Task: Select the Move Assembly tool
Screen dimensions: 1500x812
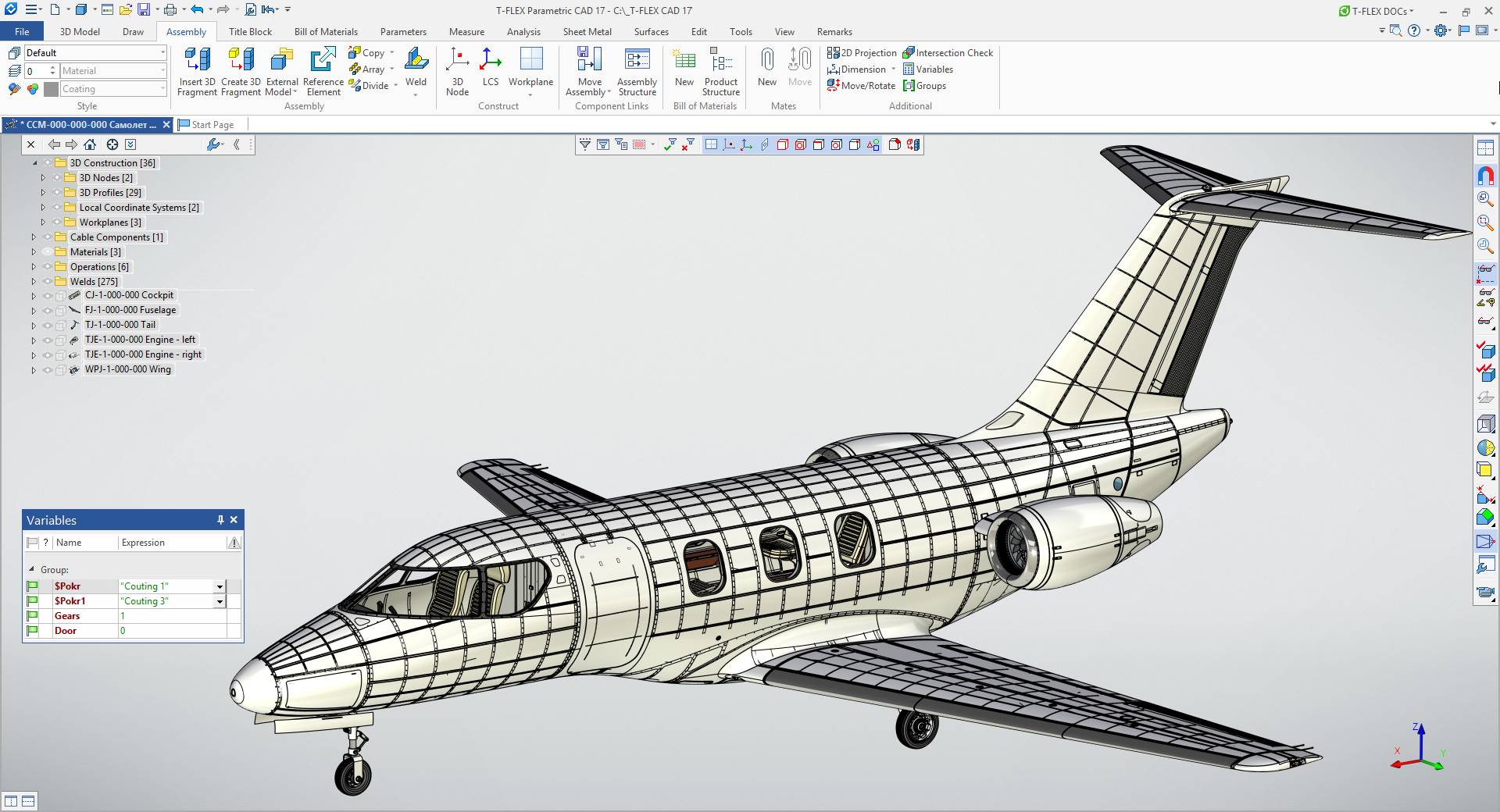Action: tap(587, 70)
